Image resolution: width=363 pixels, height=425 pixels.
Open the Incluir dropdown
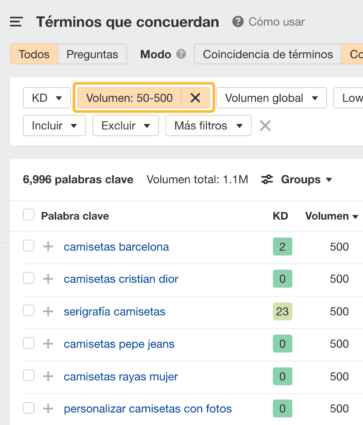(54, 126)
